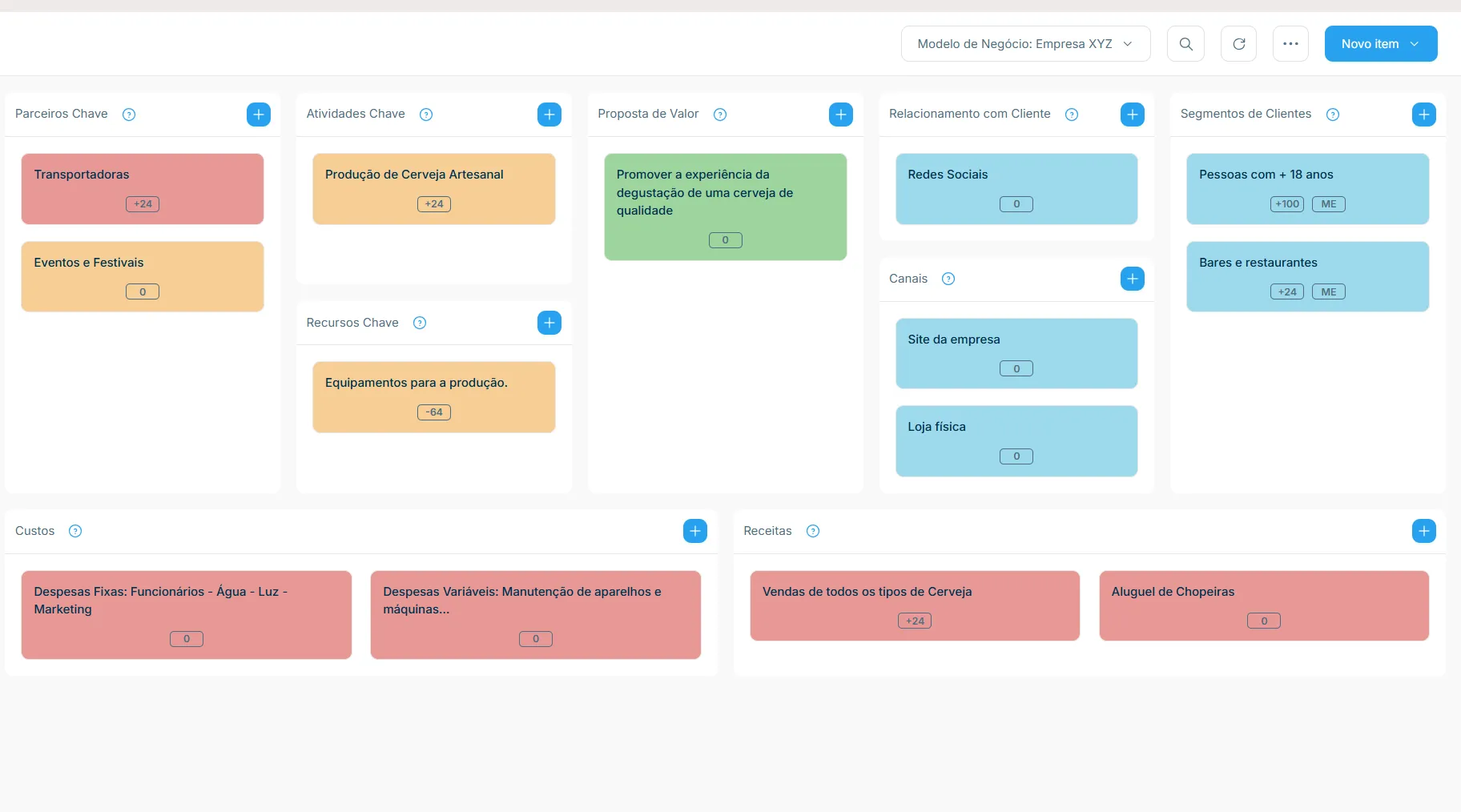Add item to Proposta de Valor column
1461x812 pixels.
click(x=841, y=115)
